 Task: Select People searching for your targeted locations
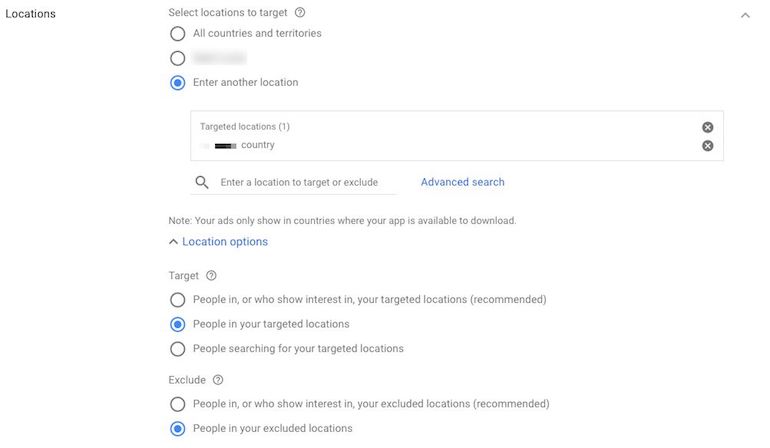pyautogui.click(x=177, y=349)
